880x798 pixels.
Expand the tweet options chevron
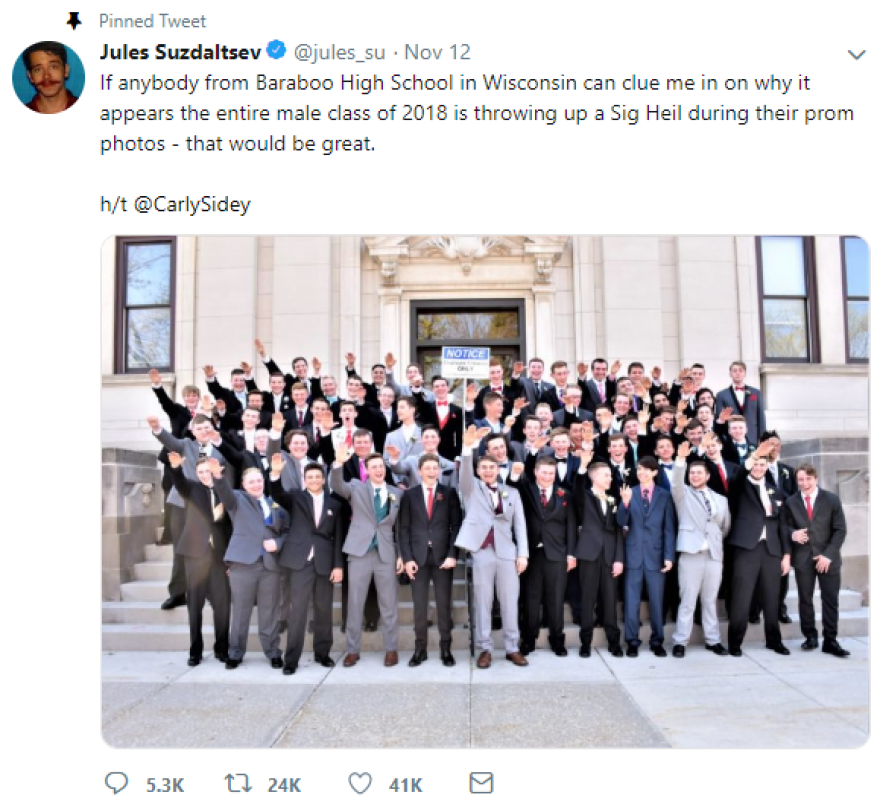856,55
